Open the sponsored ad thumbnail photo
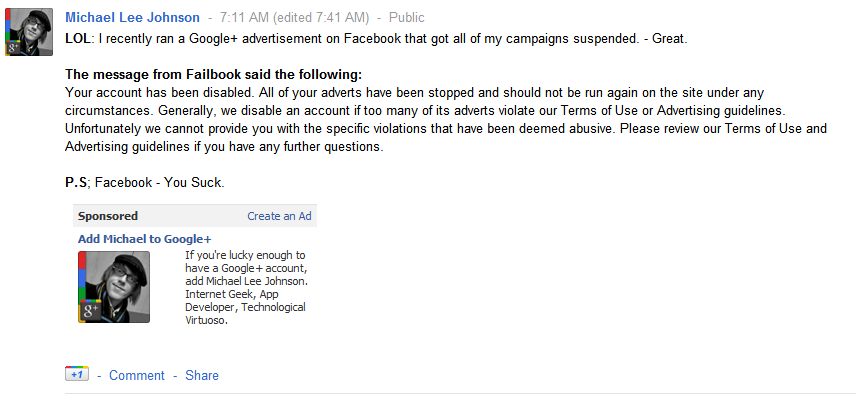865x404 pixels. [x=114, y=287]
